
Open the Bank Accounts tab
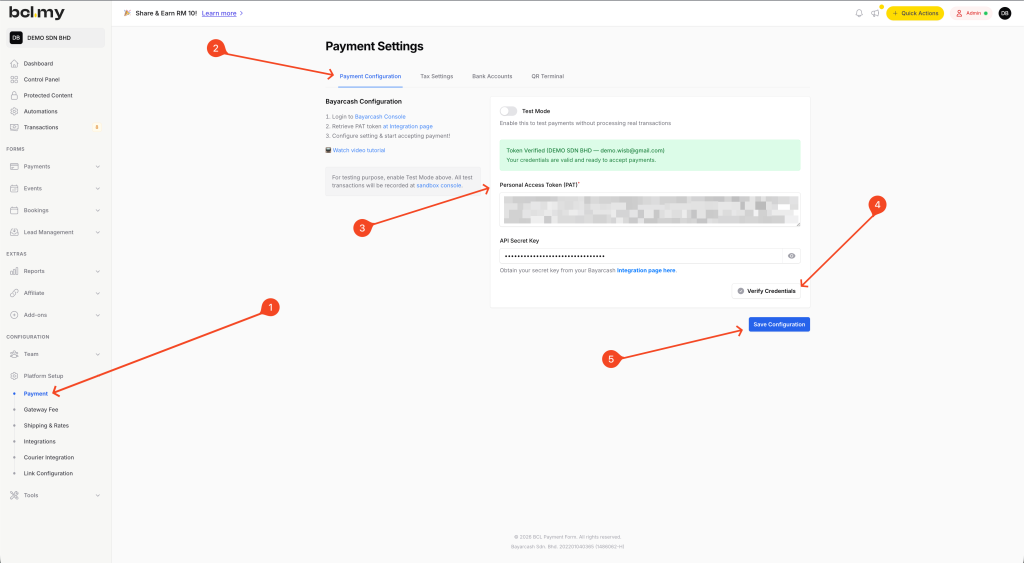(492, 76)
